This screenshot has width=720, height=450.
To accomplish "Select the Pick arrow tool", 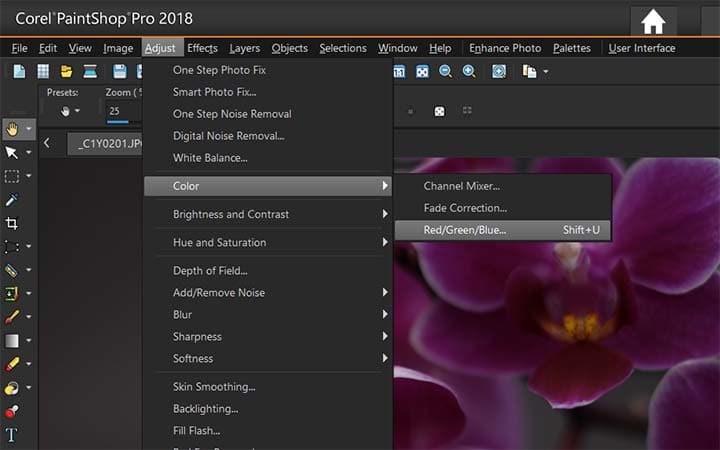I will [11, 152].
